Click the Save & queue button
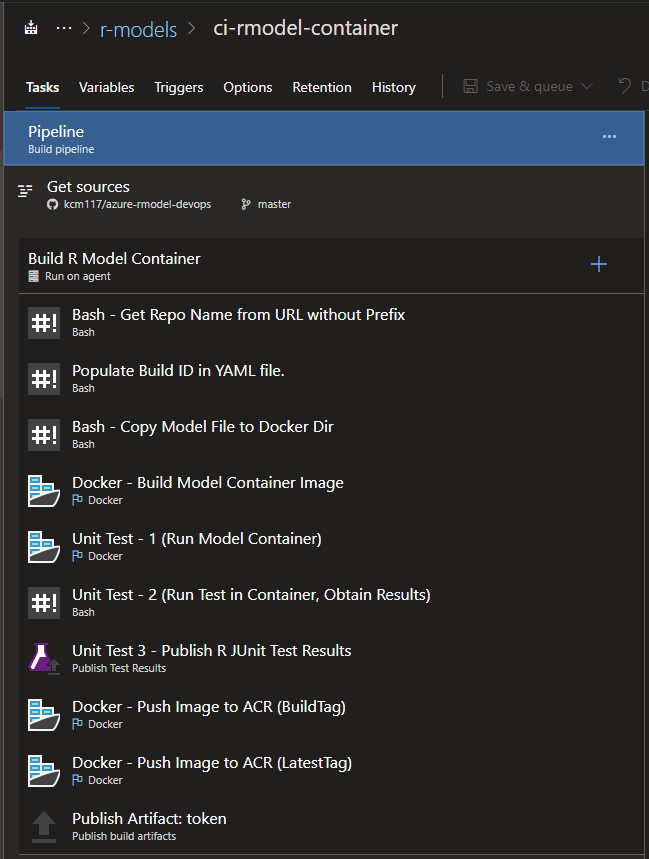Viewport: 649px width, 859px height. coord(528,86)
